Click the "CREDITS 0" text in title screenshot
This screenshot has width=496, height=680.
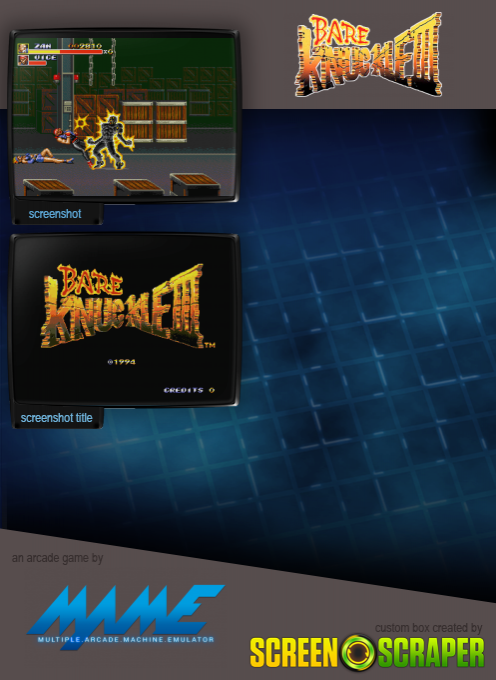click(x=189, y=390)
